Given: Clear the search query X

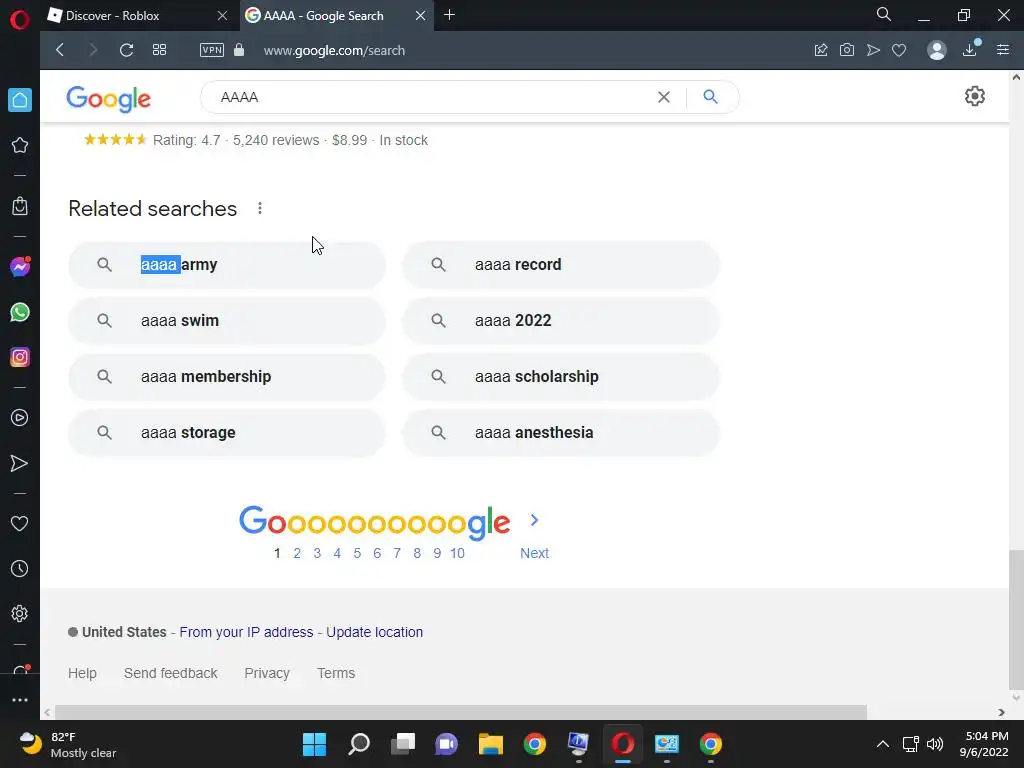Looking at the screenshot, I should point(664,97).
